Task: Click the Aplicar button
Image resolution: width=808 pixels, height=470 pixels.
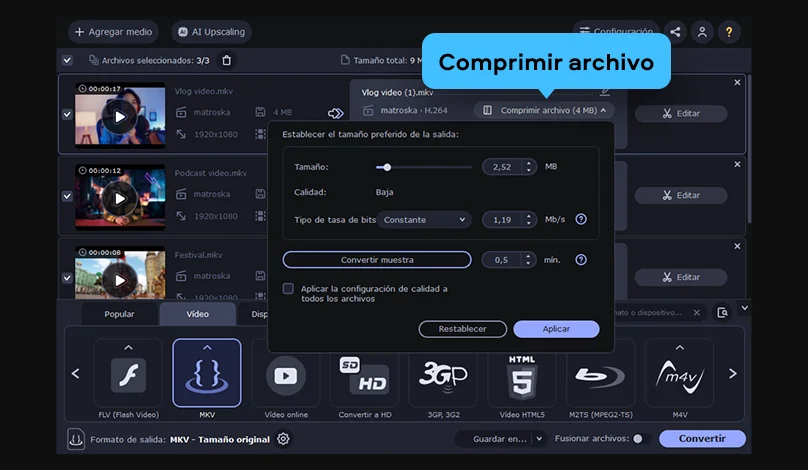Action: [556, 329]
